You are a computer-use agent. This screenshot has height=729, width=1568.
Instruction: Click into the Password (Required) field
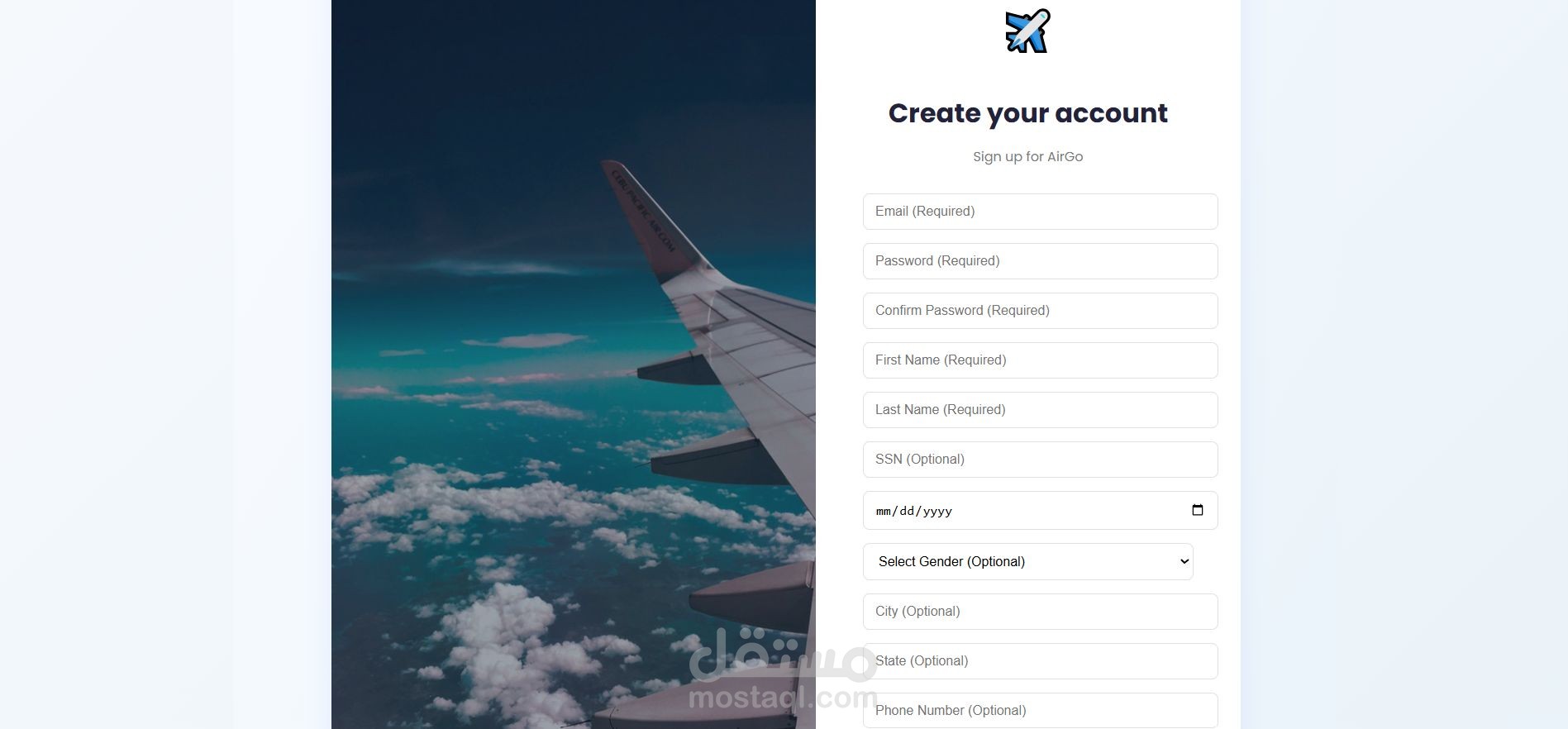[1040, 261]
